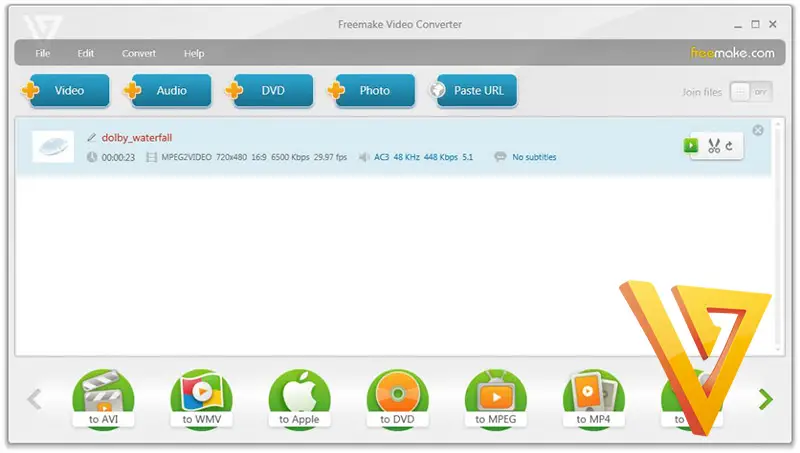The image size is (800, 453).
Task: Click the 6500 Kbps bitrate text
Action: pyautogui.click(x=290, y=157)
